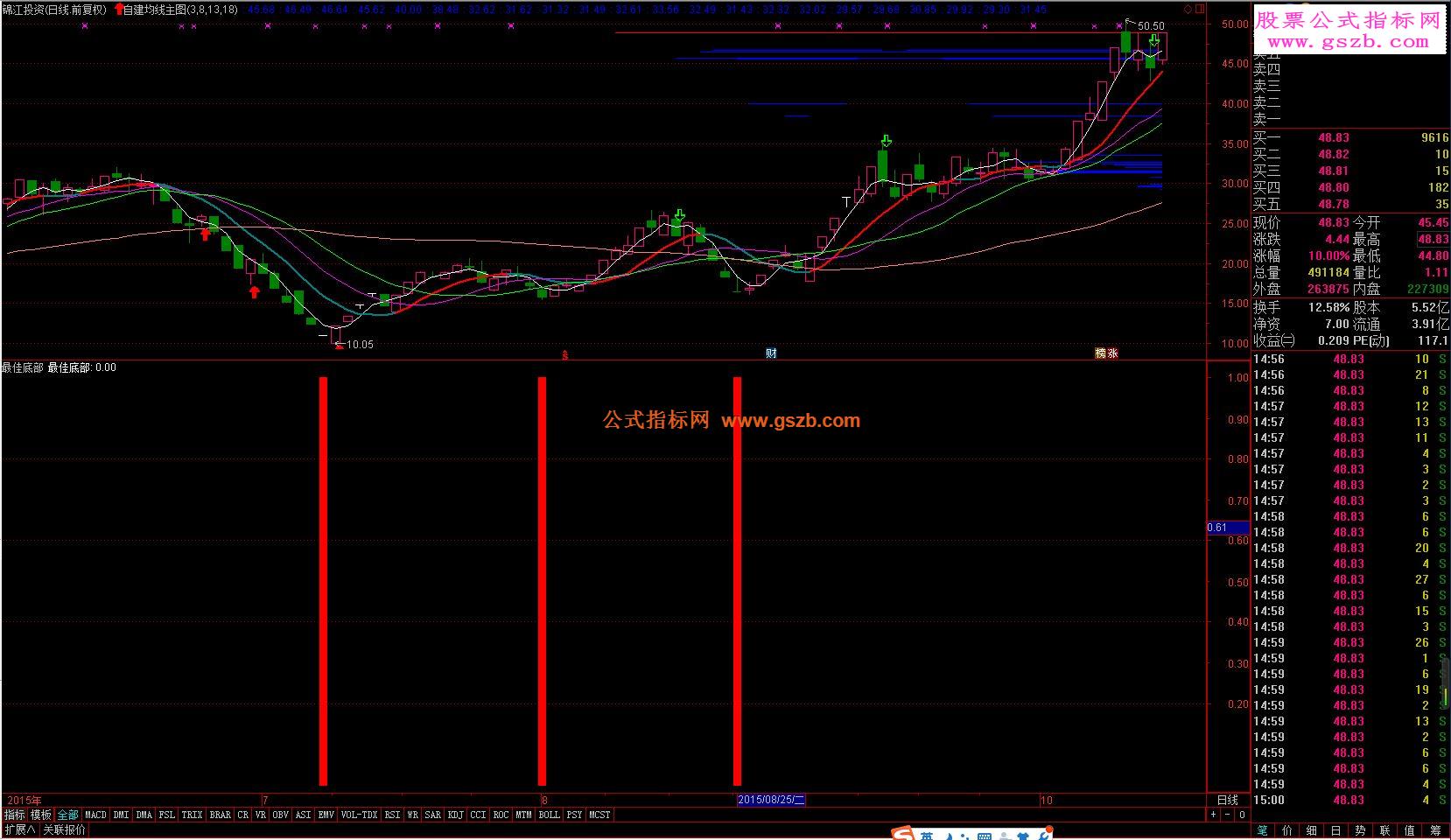Open the 日 tab in side panel
The image size is (1451, 840).
click(1335, 830)
